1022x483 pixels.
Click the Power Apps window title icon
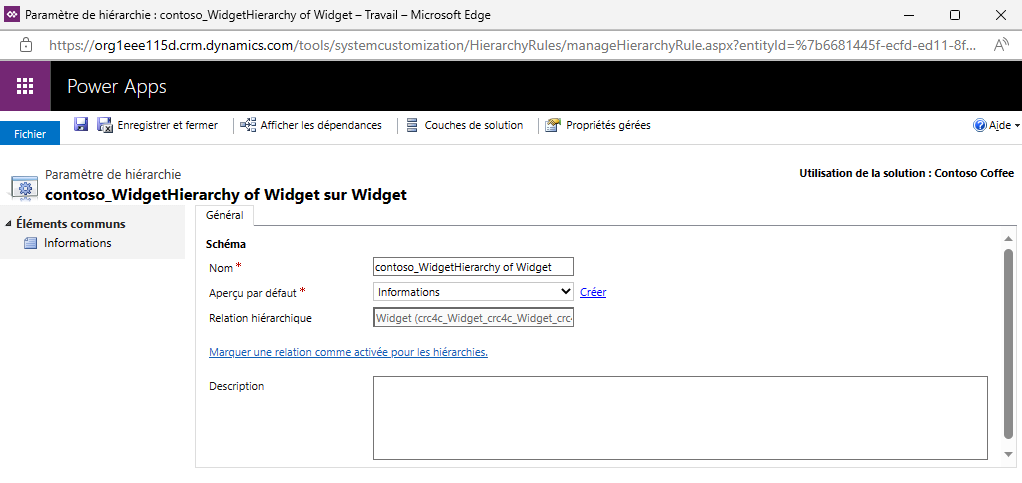12,14
